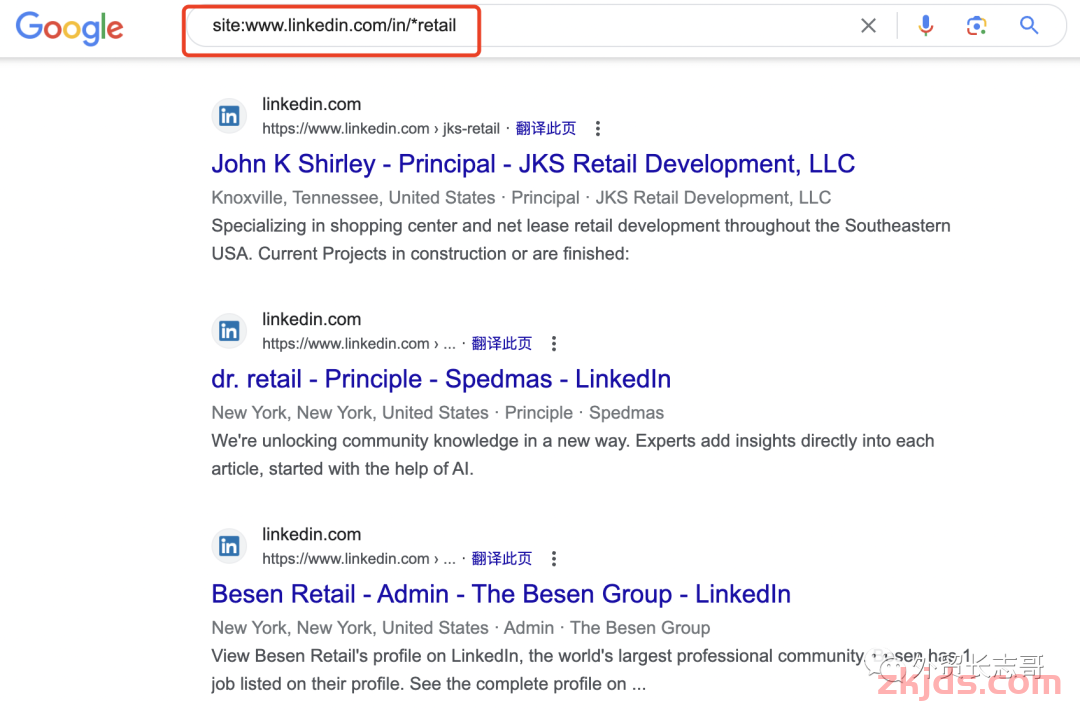Image resolution: width=1080 pixels, height=714 pixels.
Task: Open three-dot menu for Besen Retail result
Action: coord(554,558)
